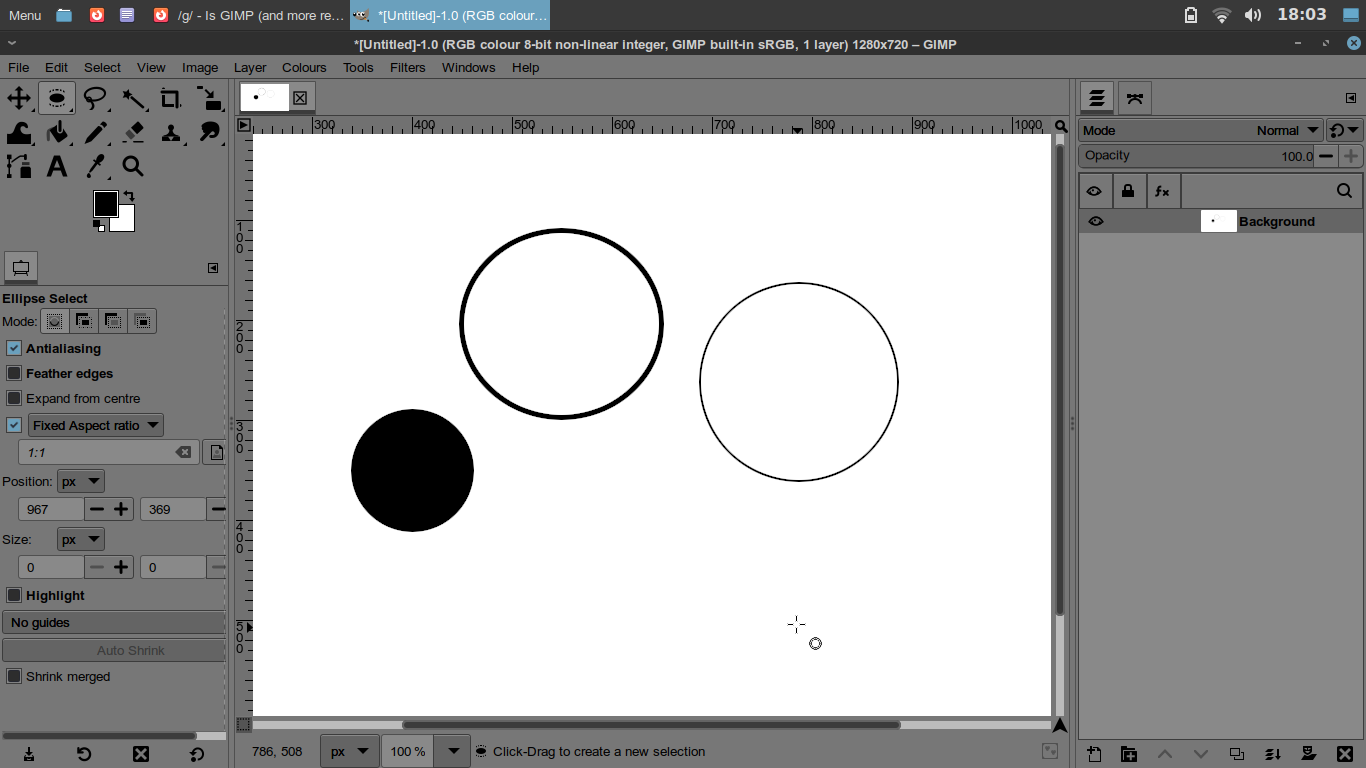Open the Size unit px dropdown
The height and width of the screenshot is (768, 1366).
[81, 539]
